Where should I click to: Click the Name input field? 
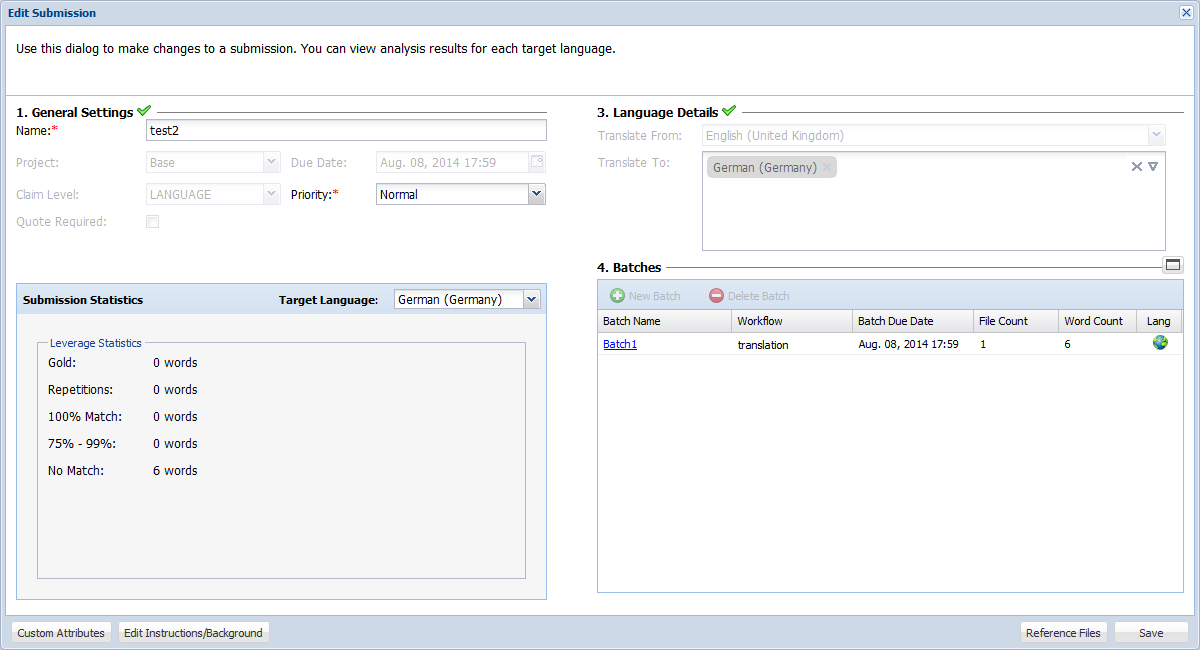click(346, 130)
